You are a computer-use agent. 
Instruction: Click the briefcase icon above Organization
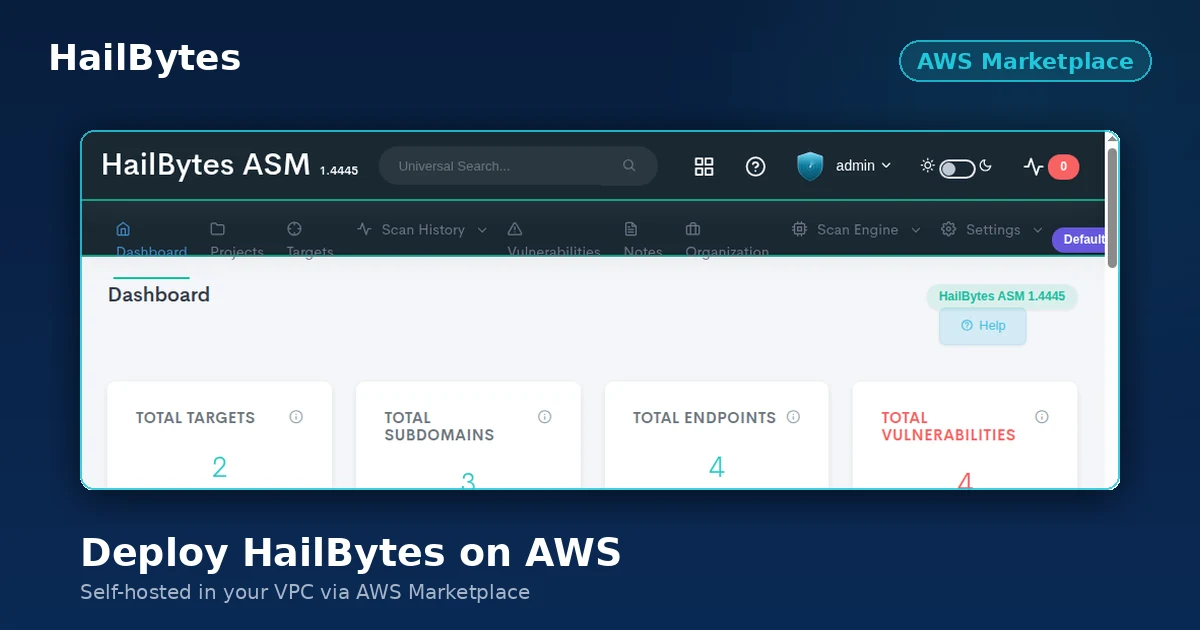point(693,229)
